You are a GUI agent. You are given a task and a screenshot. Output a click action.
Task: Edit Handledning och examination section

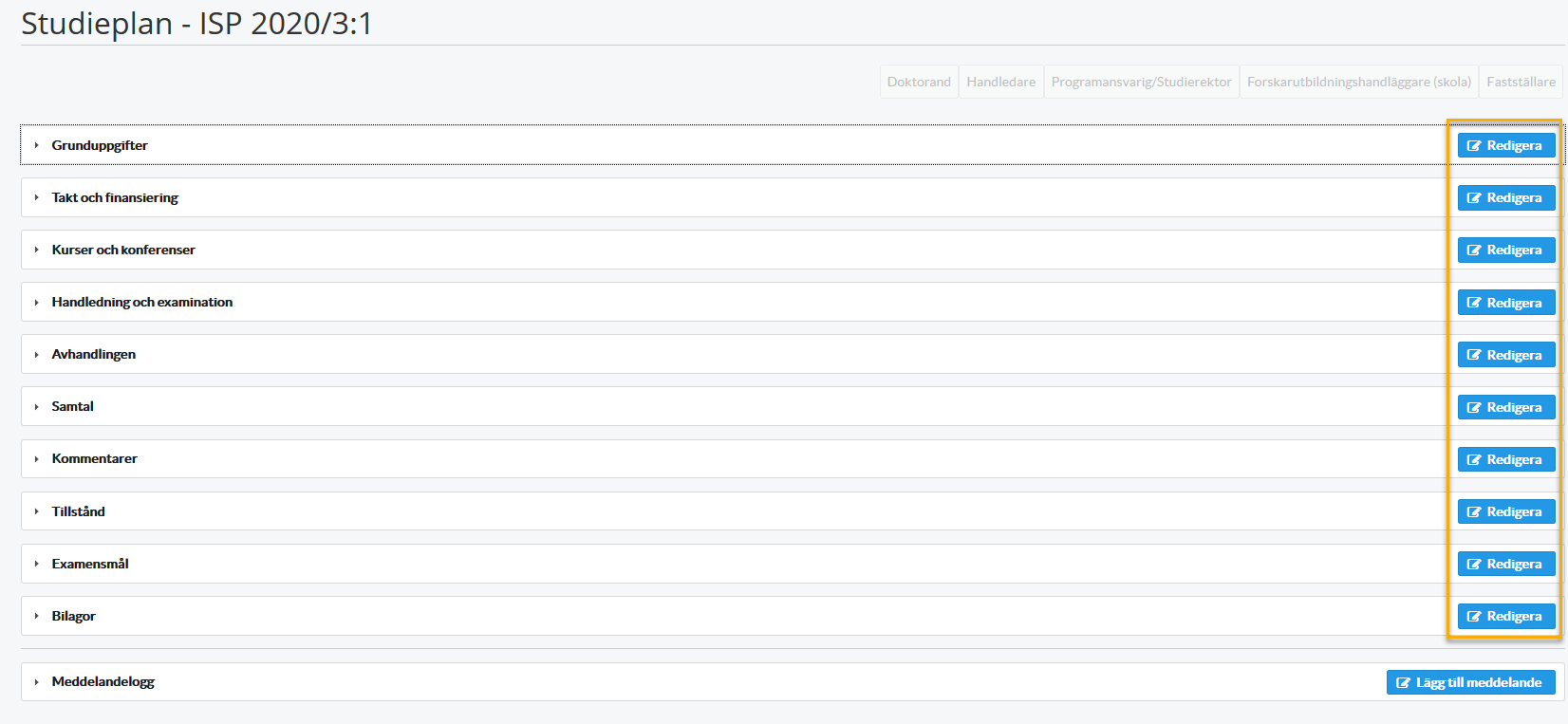[1506, 303]
